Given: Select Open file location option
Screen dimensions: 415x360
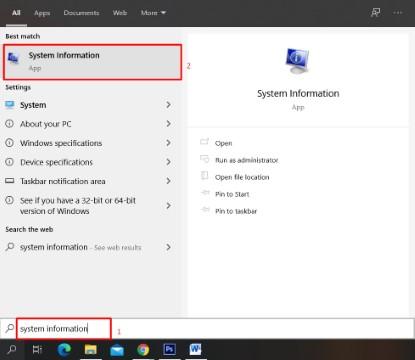Looking at the screenshot, I should 242,177.
